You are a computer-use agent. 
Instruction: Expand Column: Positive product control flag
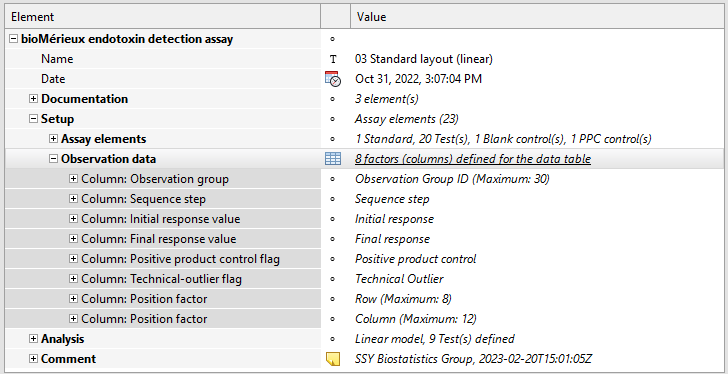73,258
